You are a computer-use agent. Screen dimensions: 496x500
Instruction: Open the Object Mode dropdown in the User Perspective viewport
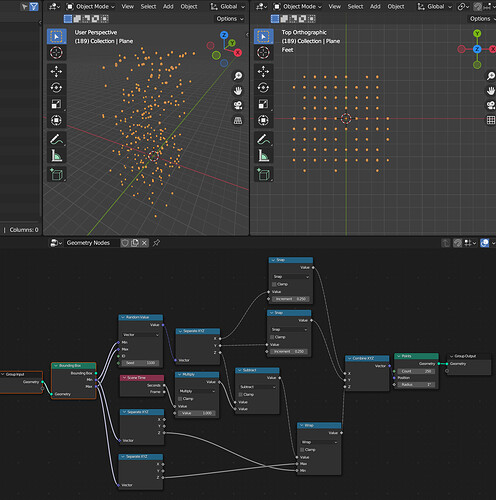coord(91,6)
